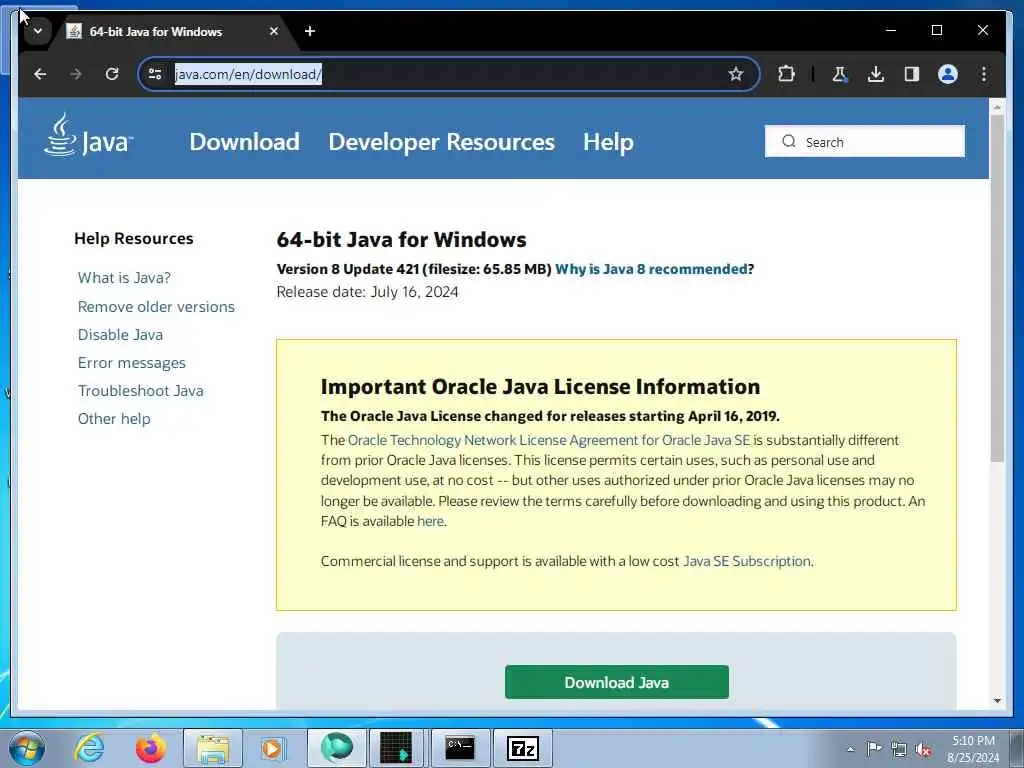Open the Troubleshoot Java link

(x=140, y=391)
